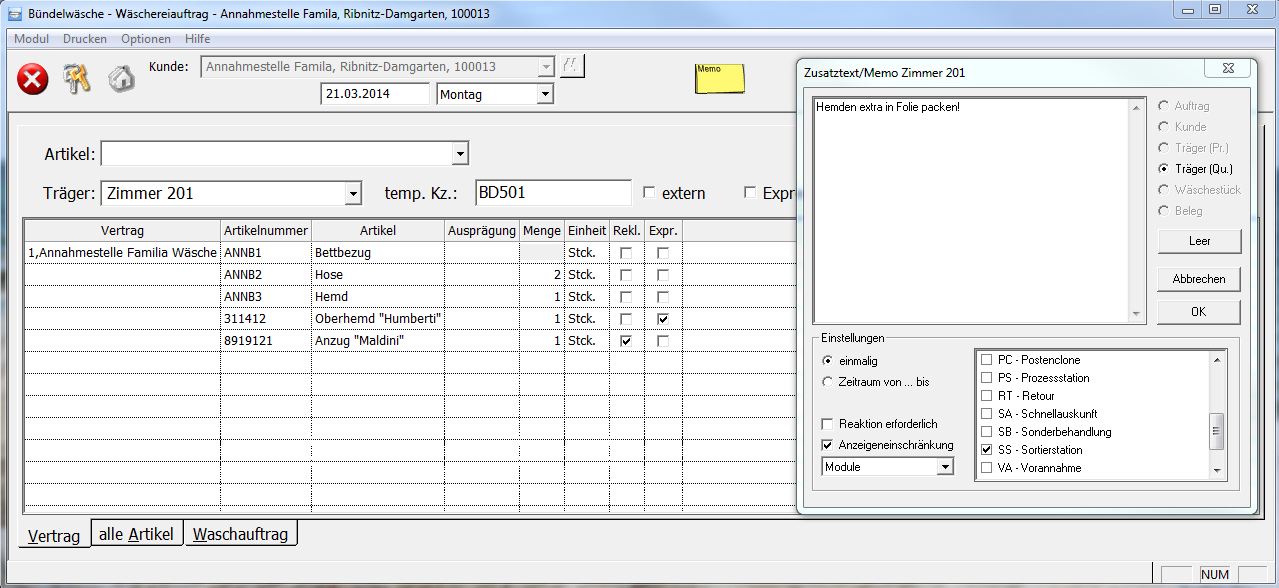
Task: Toggle the extern checkbox
Action: click(649, 193)
